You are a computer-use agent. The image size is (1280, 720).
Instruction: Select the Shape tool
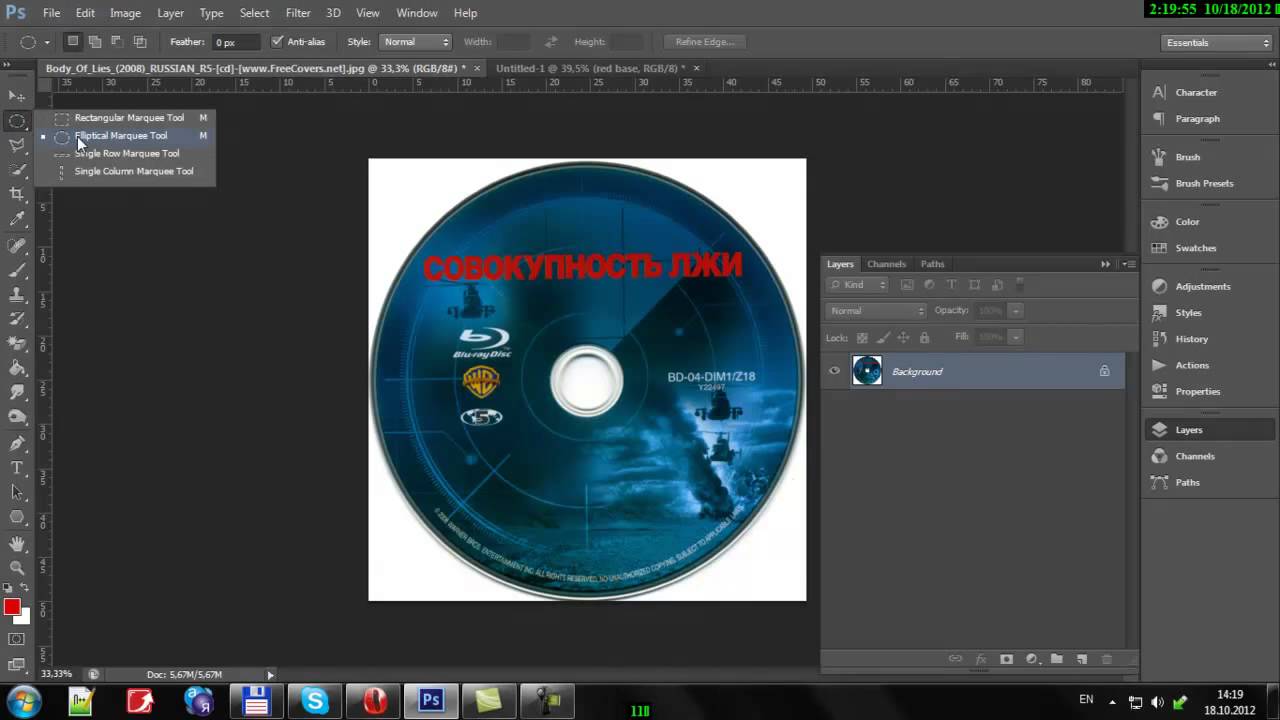tap(17, 517)
